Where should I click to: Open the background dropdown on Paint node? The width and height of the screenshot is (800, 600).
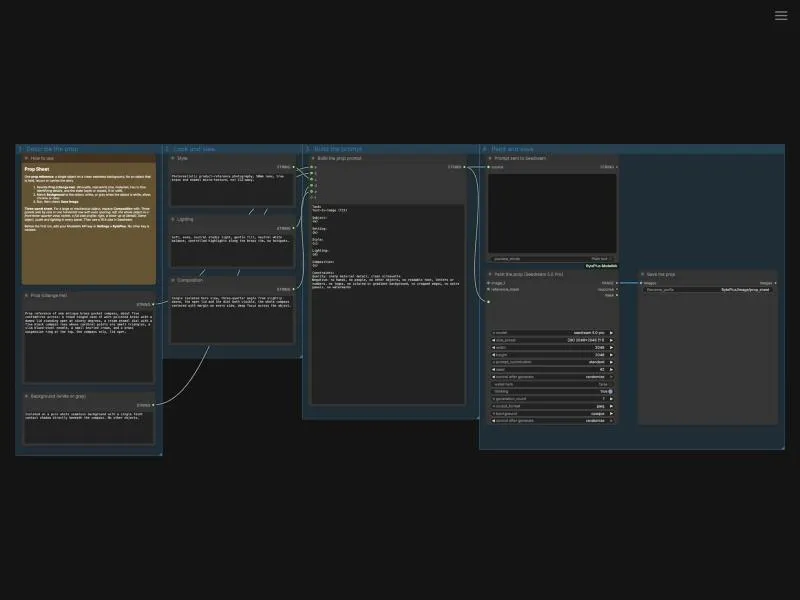pos(553,414)
